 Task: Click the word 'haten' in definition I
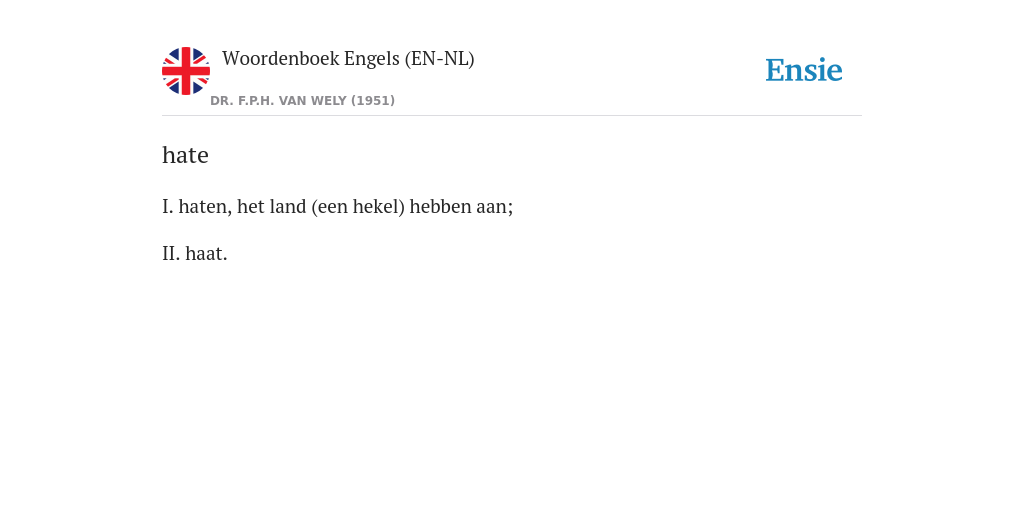click(204, 206)
